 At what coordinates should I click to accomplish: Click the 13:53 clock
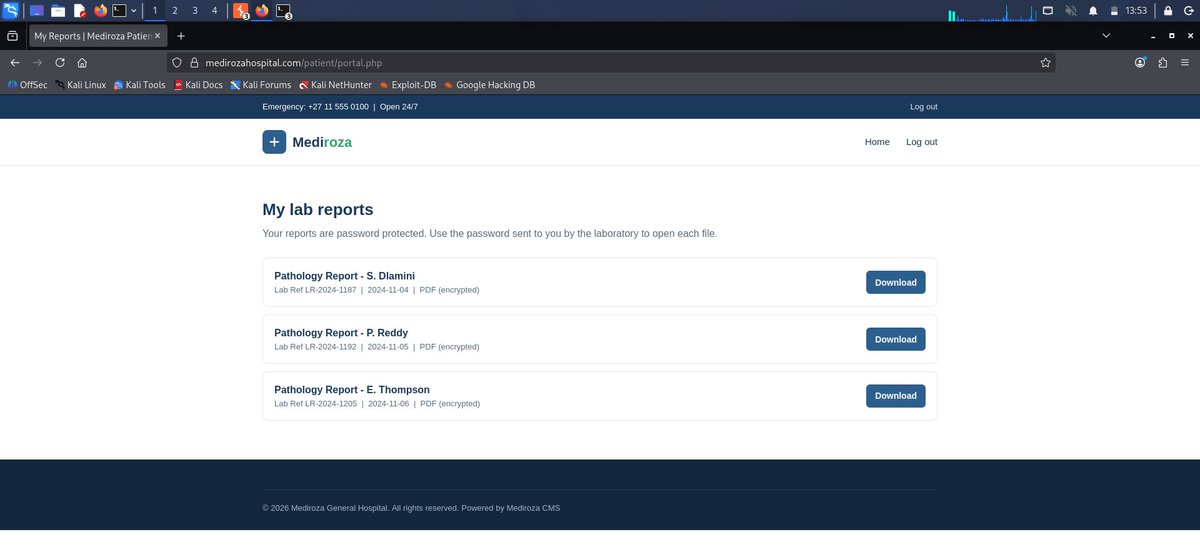click(x=1136, y=10)
